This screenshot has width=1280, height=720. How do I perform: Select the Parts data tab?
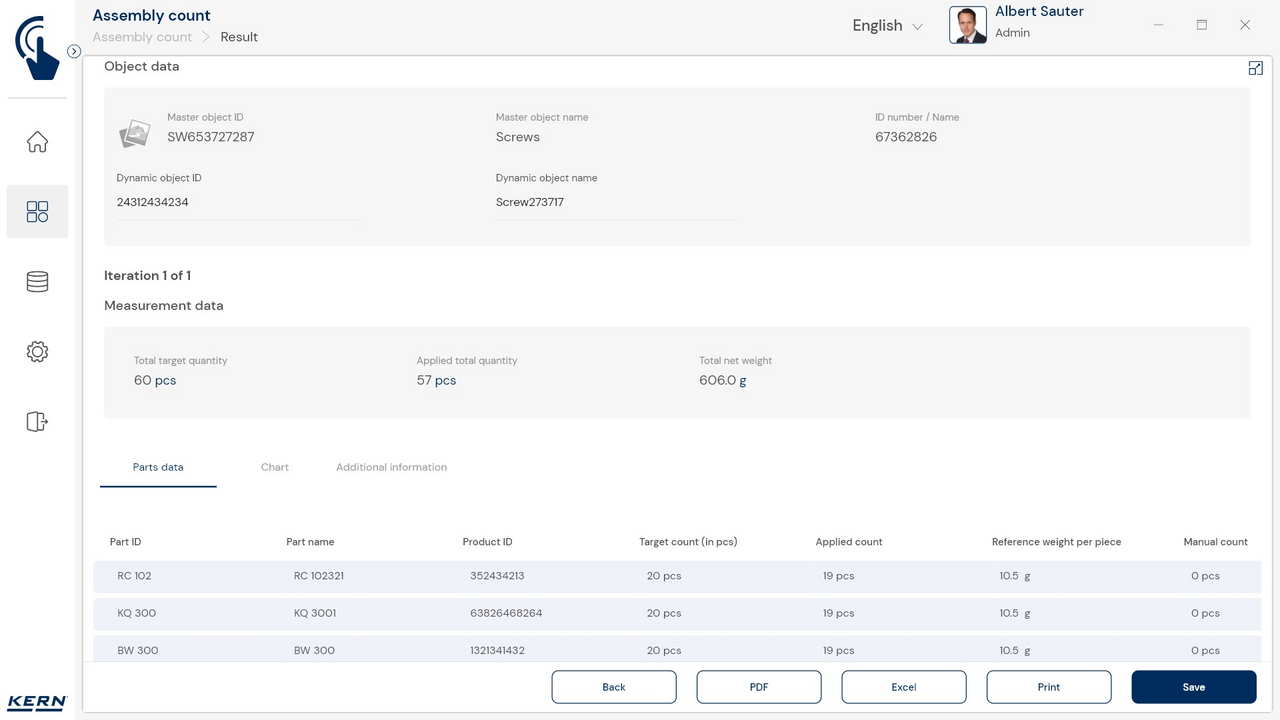pos(158,467)
